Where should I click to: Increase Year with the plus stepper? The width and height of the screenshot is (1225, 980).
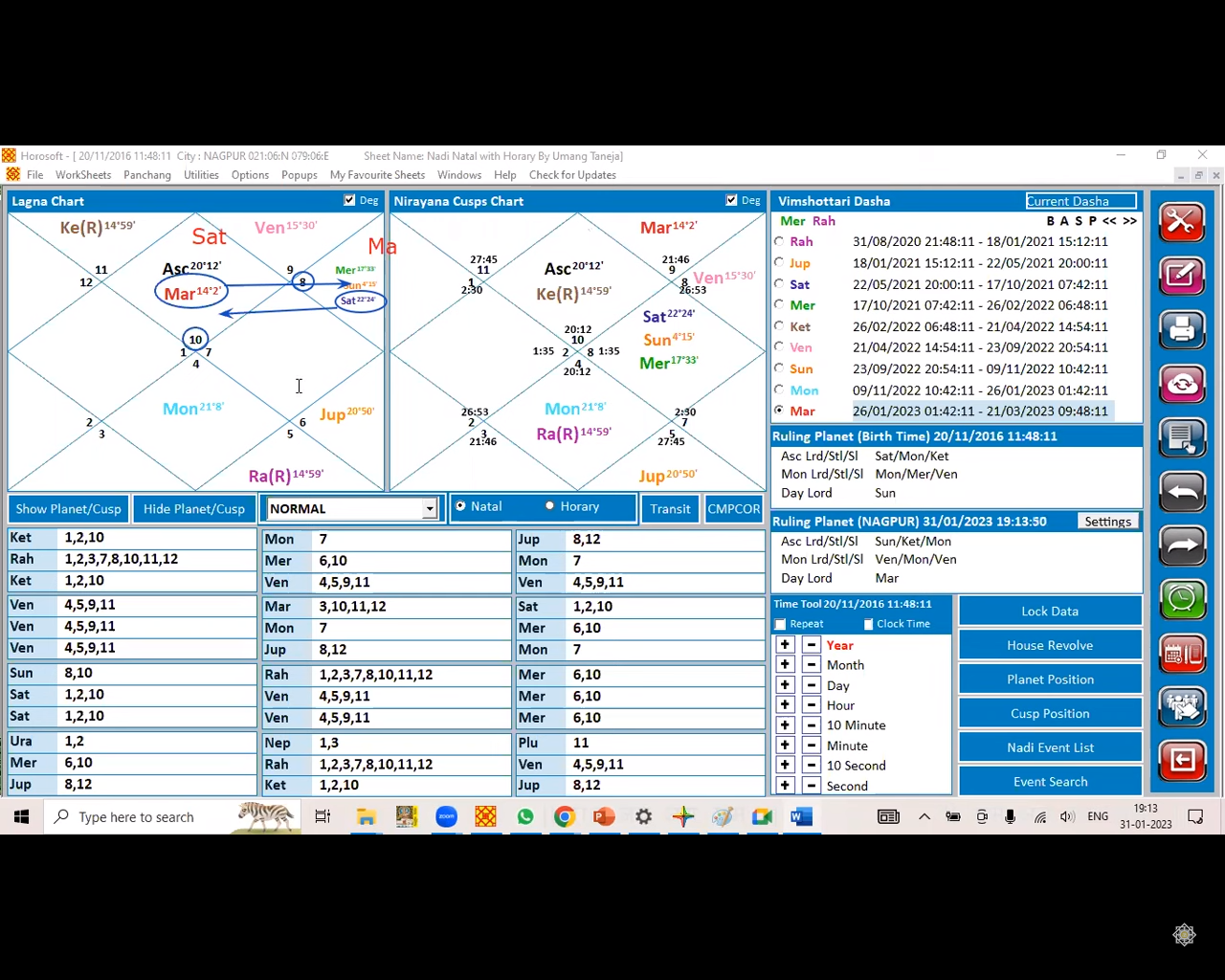click(x=785, y=645)
